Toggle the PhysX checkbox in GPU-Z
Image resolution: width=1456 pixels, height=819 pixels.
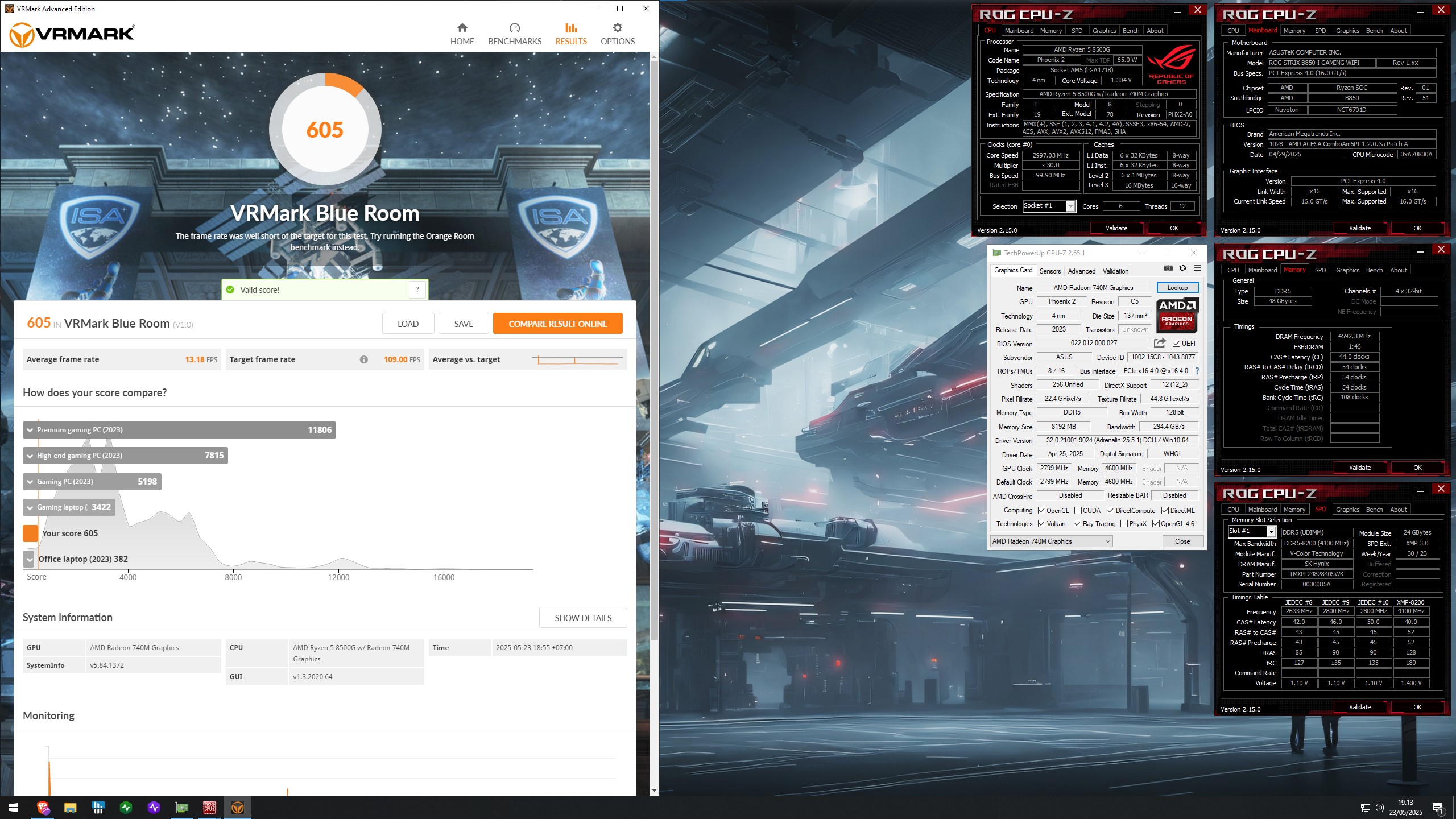click(x=1124, y=524)
